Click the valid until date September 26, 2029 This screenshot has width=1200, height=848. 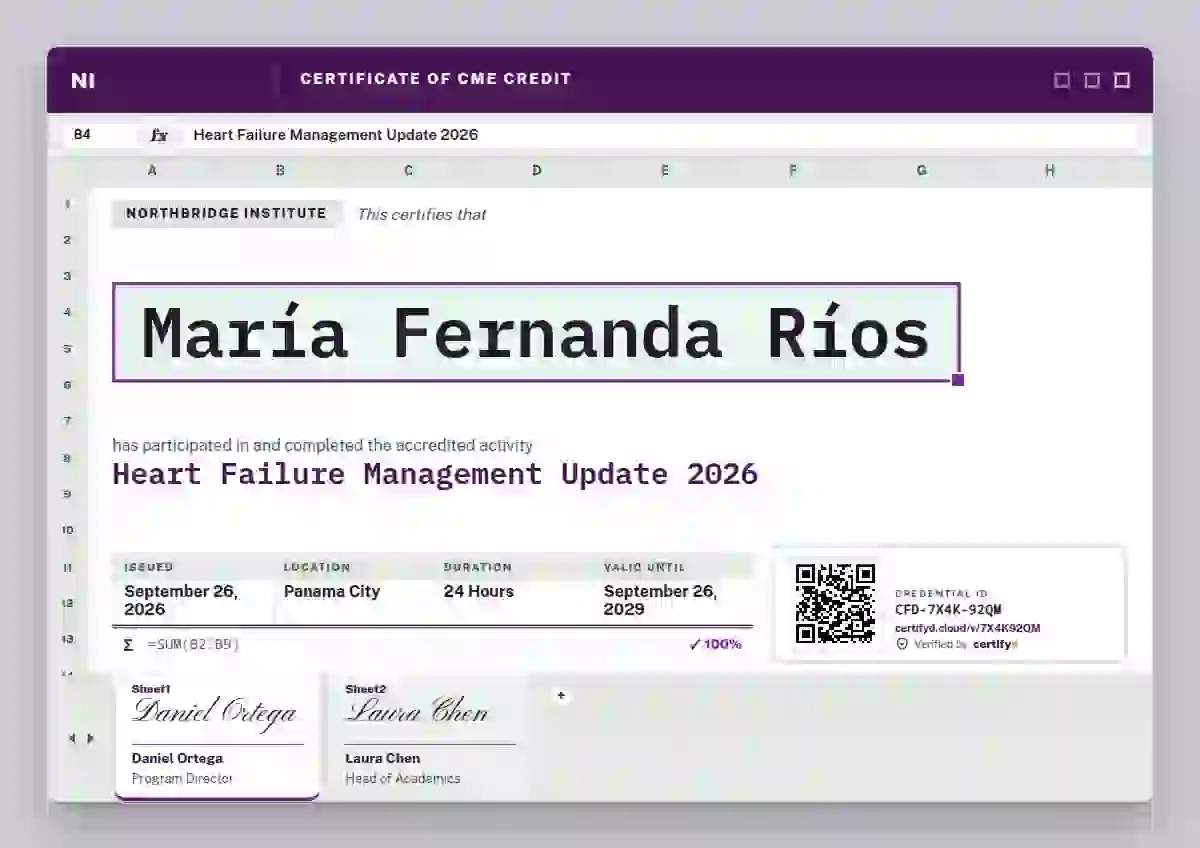(x=660, y=600)
